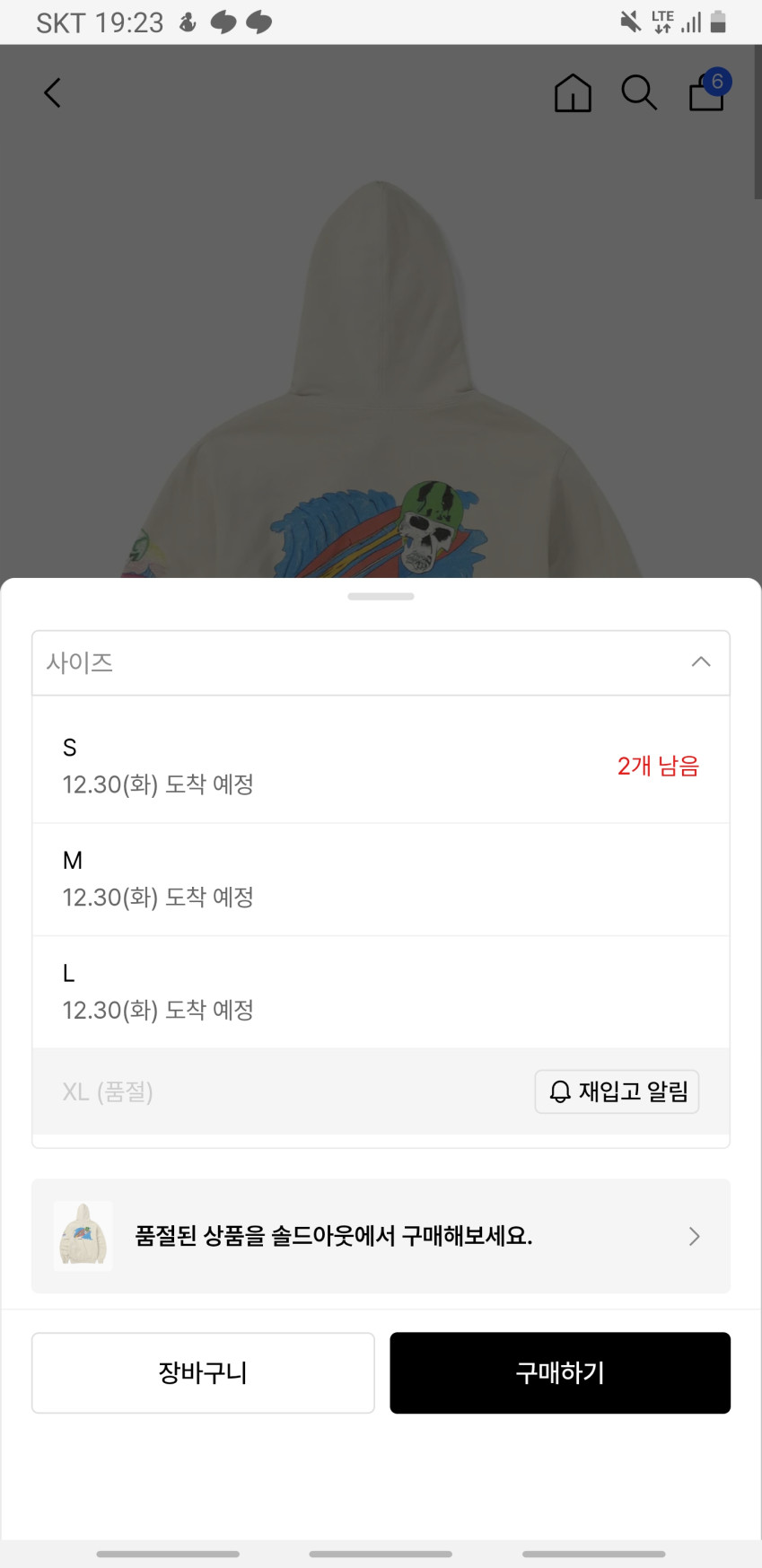The width and height of the screenshot is (762, 1568).
Task: Tap the back arrow icon
Action: pos(53,92)
